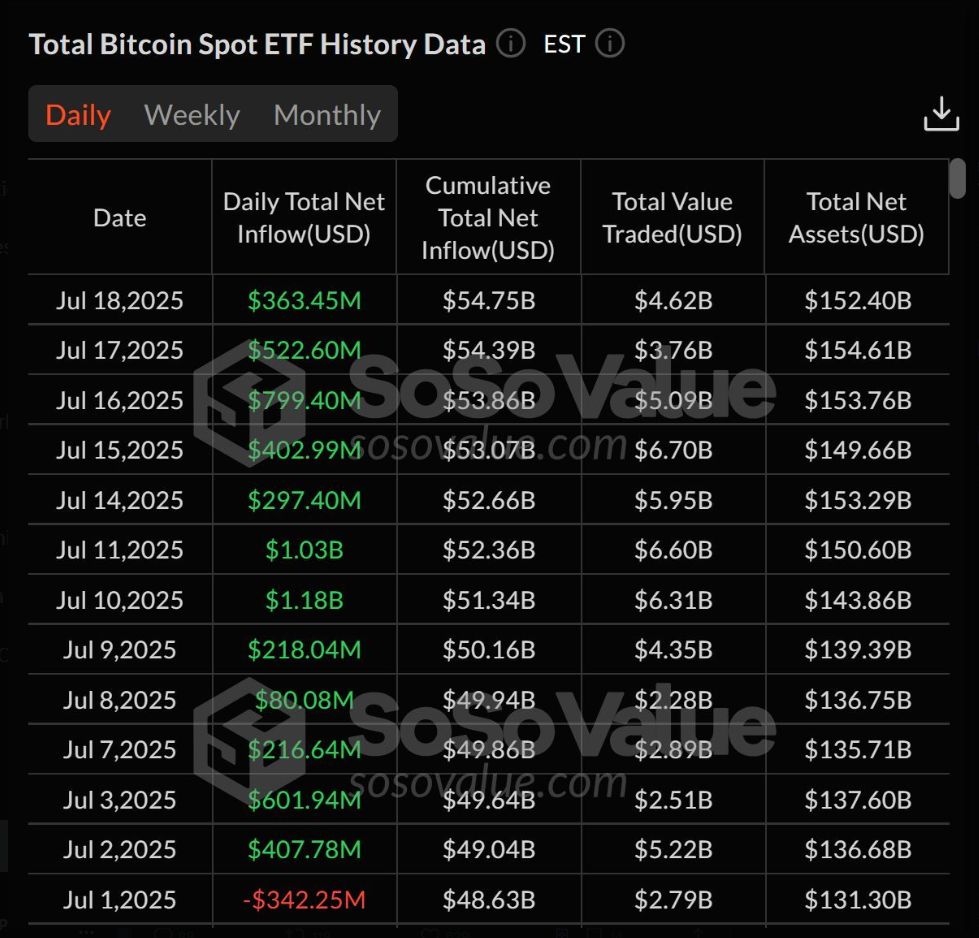Select the $143.86B net assets value
This screenshot has width=979, height=938.
pos(858,600)
